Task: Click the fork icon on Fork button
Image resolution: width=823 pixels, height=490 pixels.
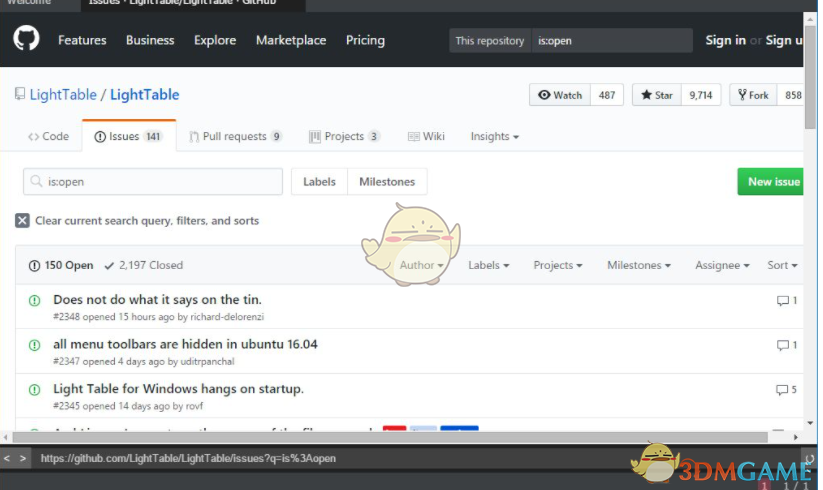Action: (742, 95)
